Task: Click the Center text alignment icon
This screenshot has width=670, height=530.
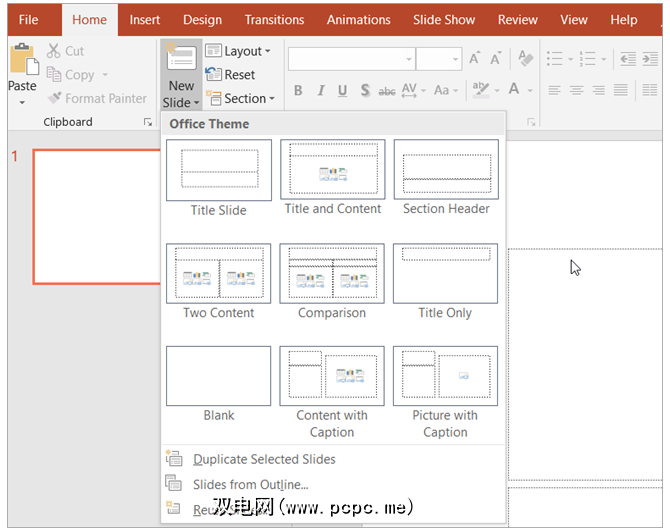Action: point(576,91)
